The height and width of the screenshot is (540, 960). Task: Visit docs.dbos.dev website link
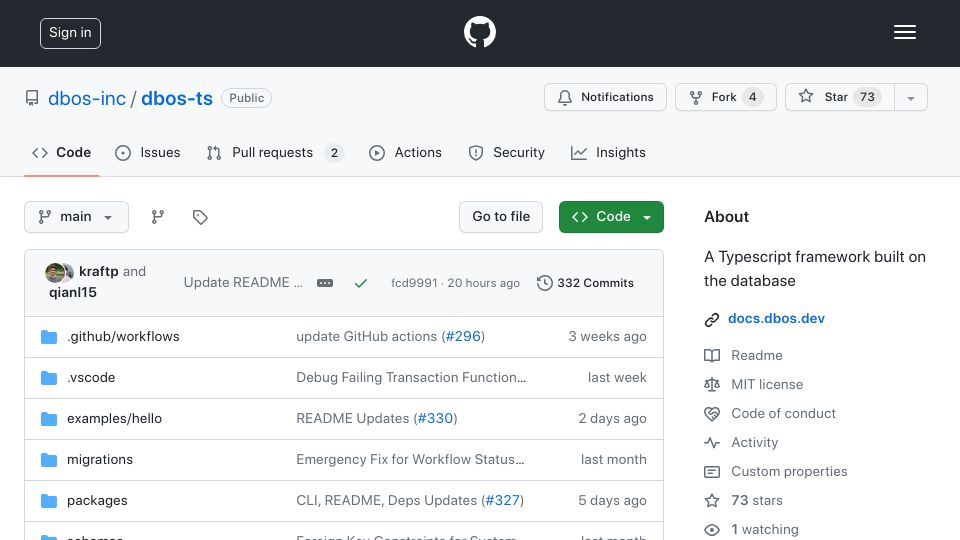(776, 318)
